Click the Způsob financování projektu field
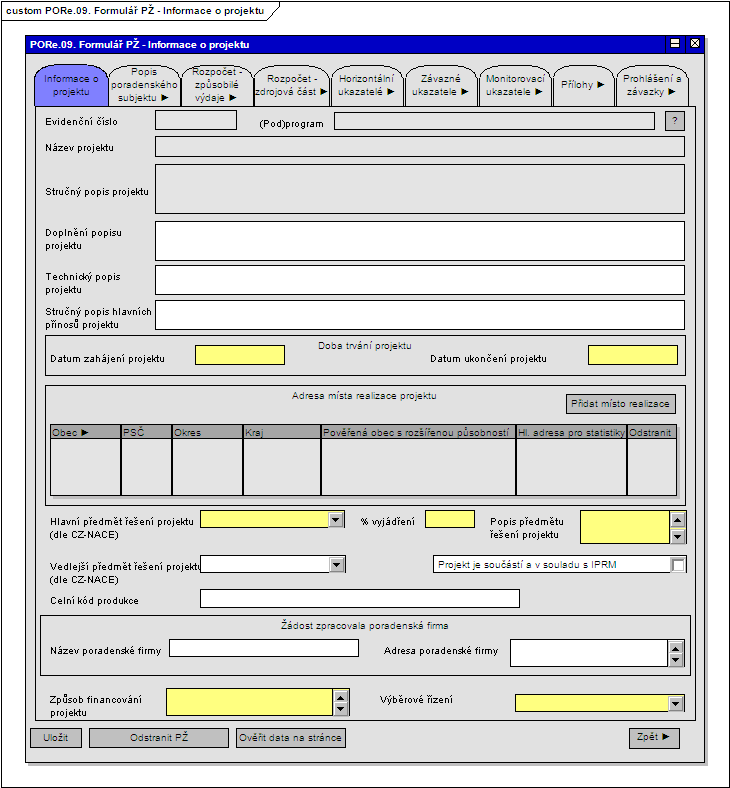This screenshot has height=788, width=730. tap(249, 702)
